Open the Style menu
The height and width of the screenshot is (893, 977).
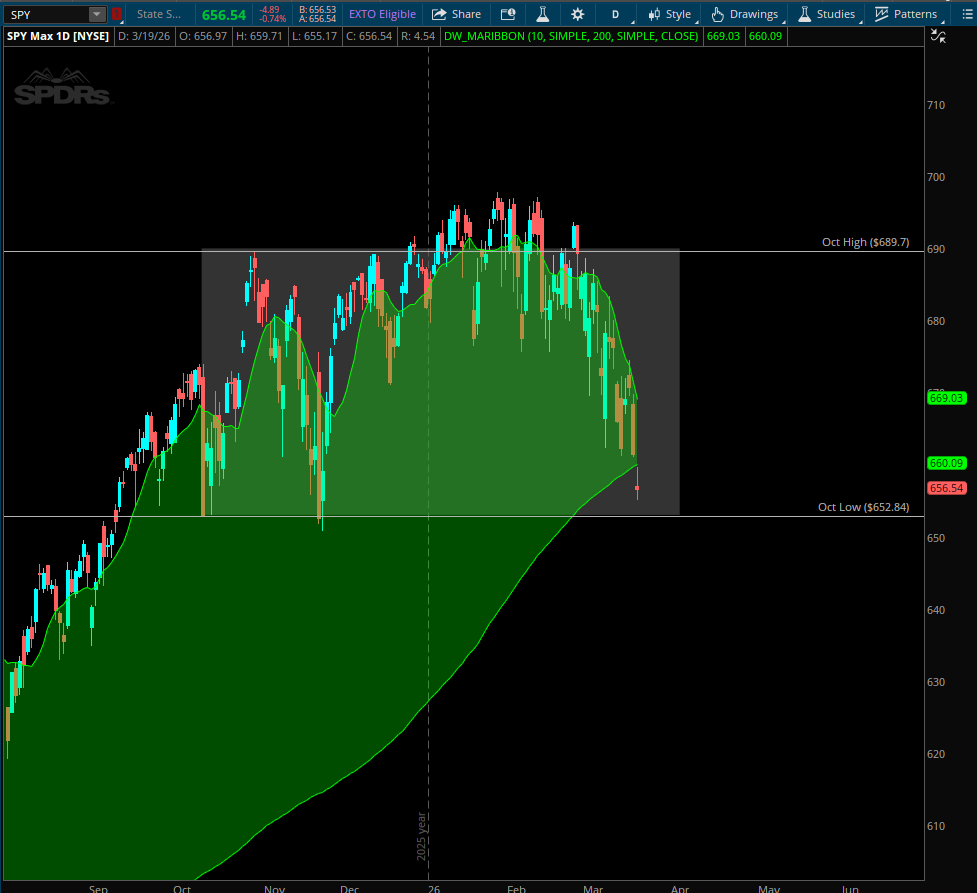point(670,14)
